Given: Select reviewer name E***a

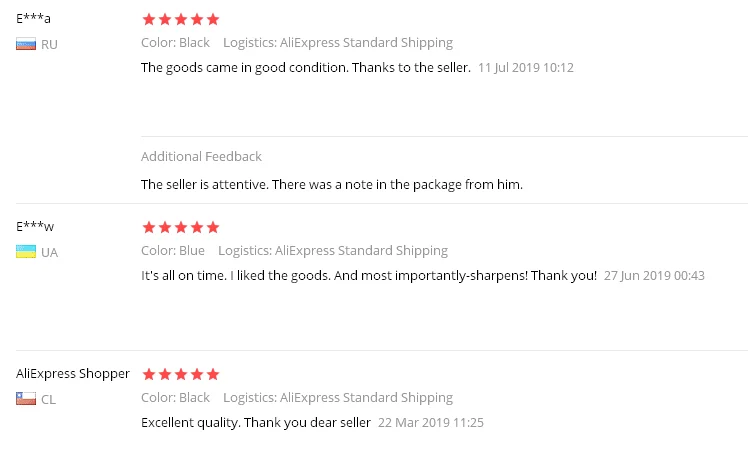Looking at the screenshot, I should click(34, 18).
